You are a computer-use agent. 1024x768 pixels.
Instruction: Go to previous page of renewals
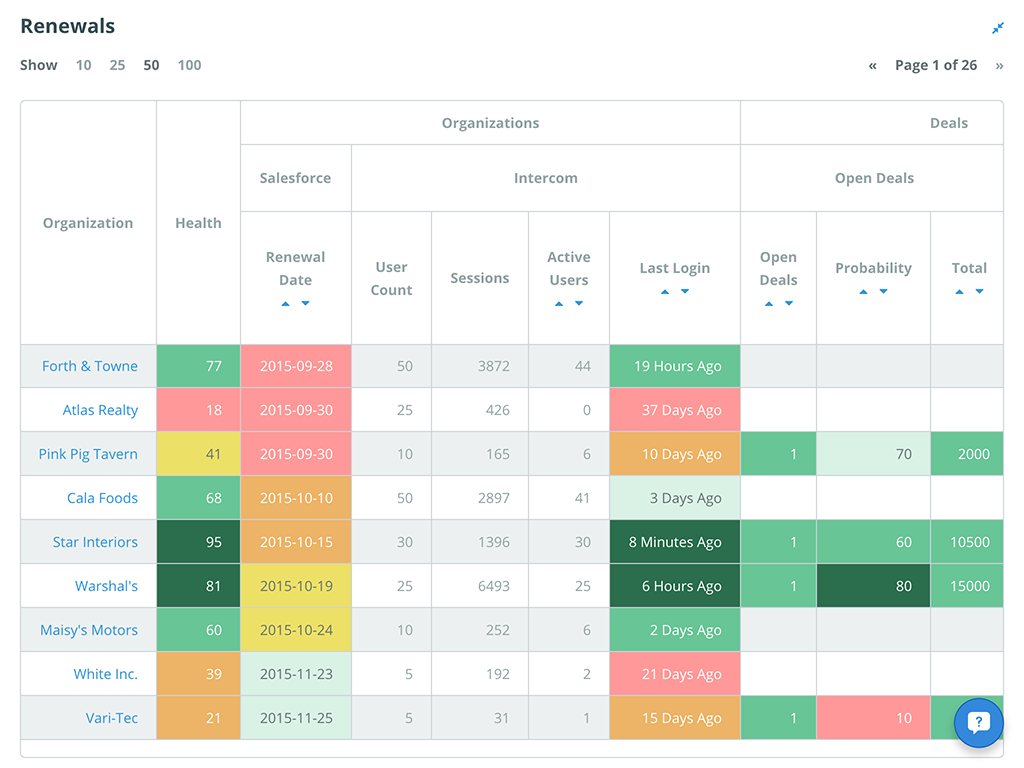pos(872,65)
